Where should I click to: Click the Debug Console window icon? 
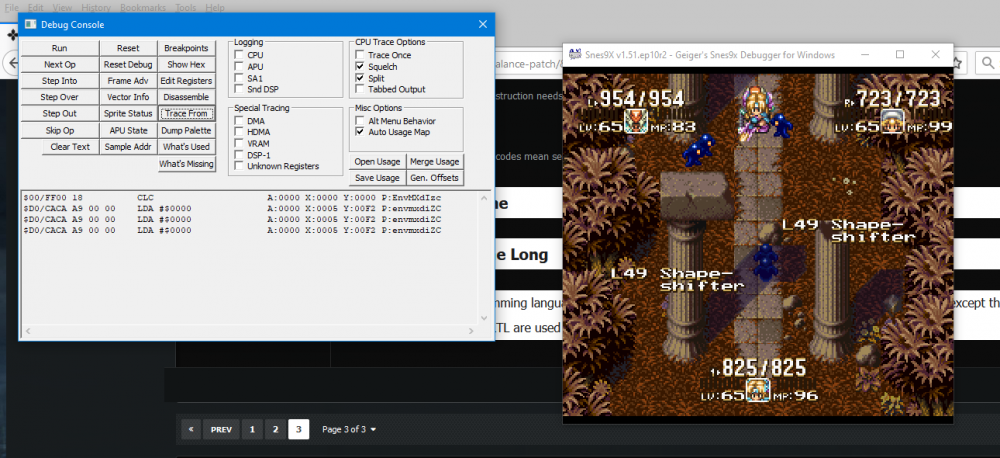coord(30,25)
